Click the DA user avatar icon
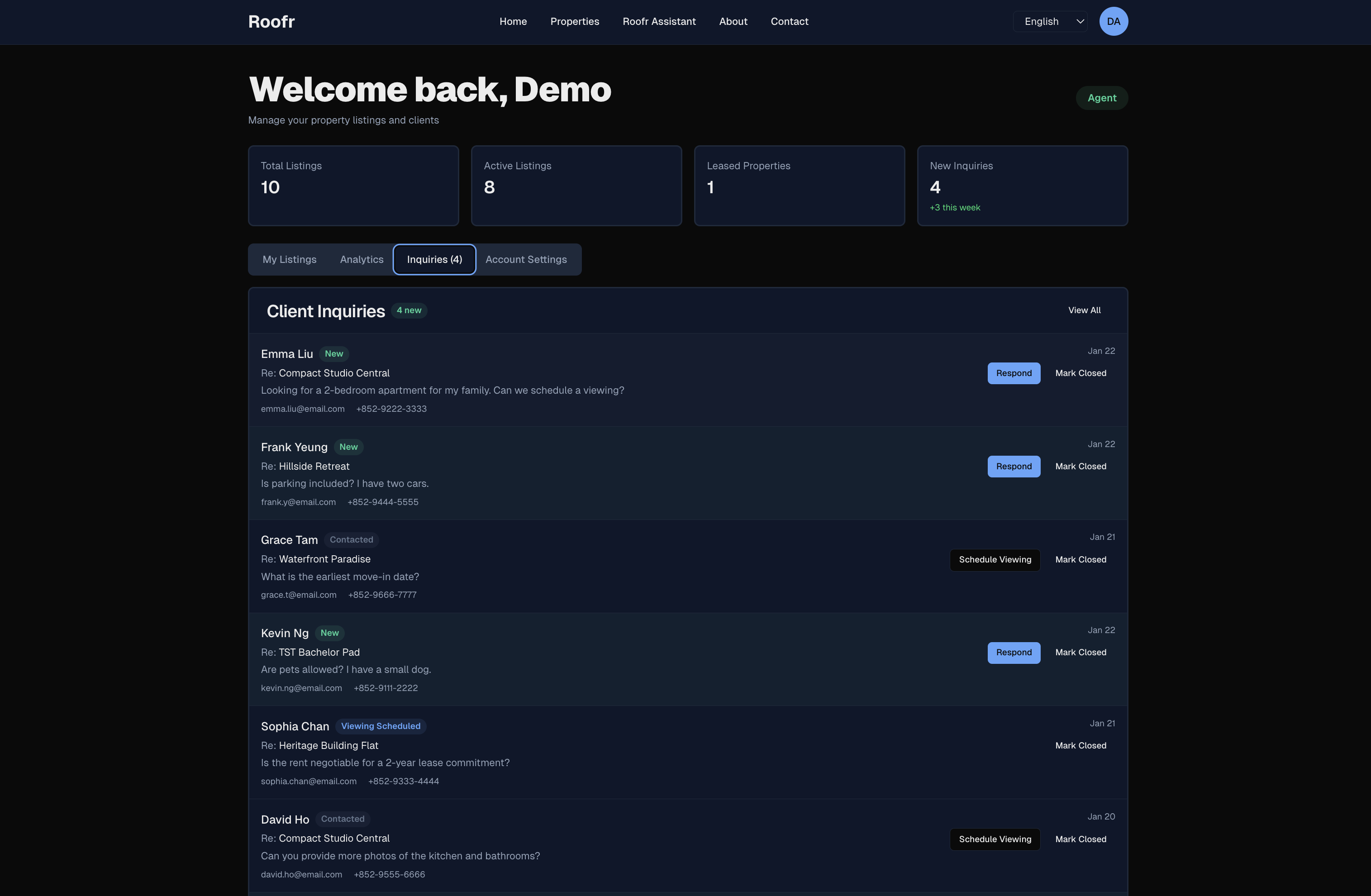 coord(1113,21)
